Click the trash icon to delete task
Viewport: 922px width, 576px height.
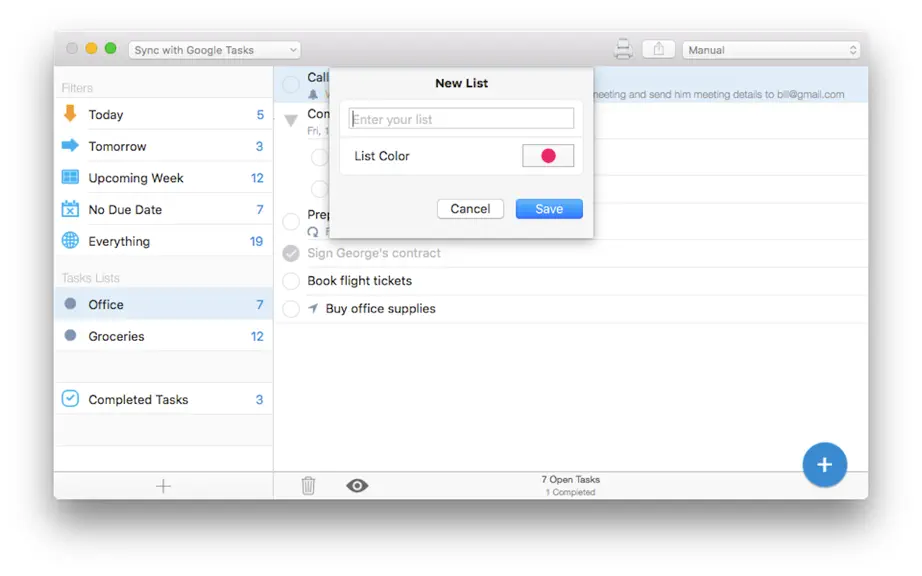[x=308, y=485]
